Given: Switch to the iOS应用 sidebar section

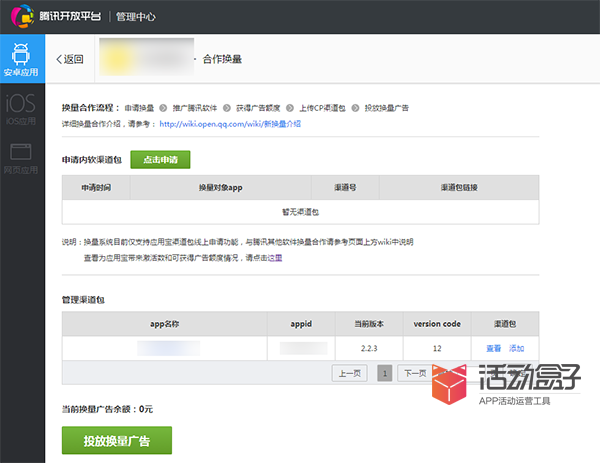Looking at the screenshot, I should pyautogui.click(x=22, y=109).
